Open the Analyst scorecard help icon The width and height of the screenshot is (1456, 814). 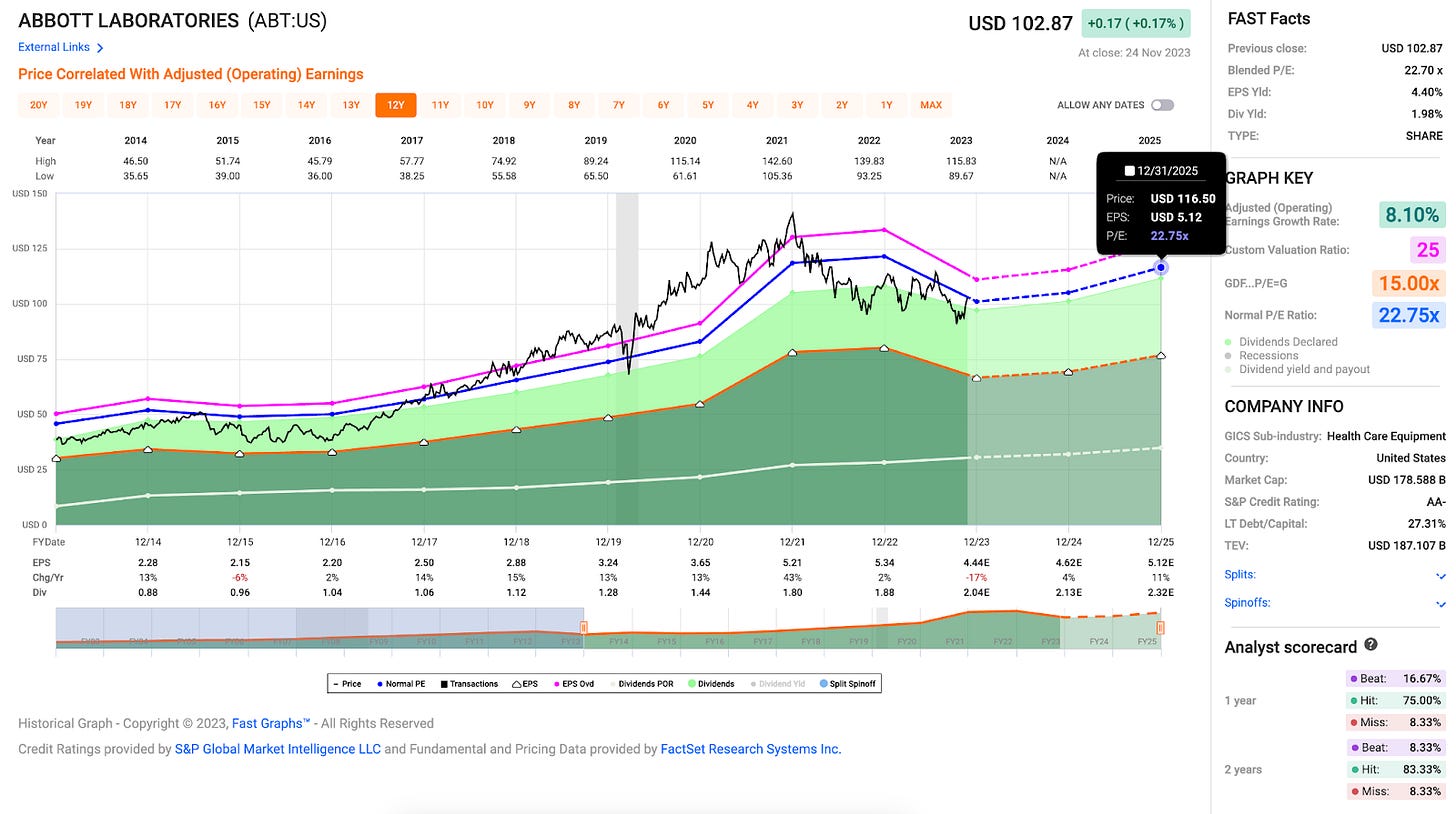(x=1371, y=646)
